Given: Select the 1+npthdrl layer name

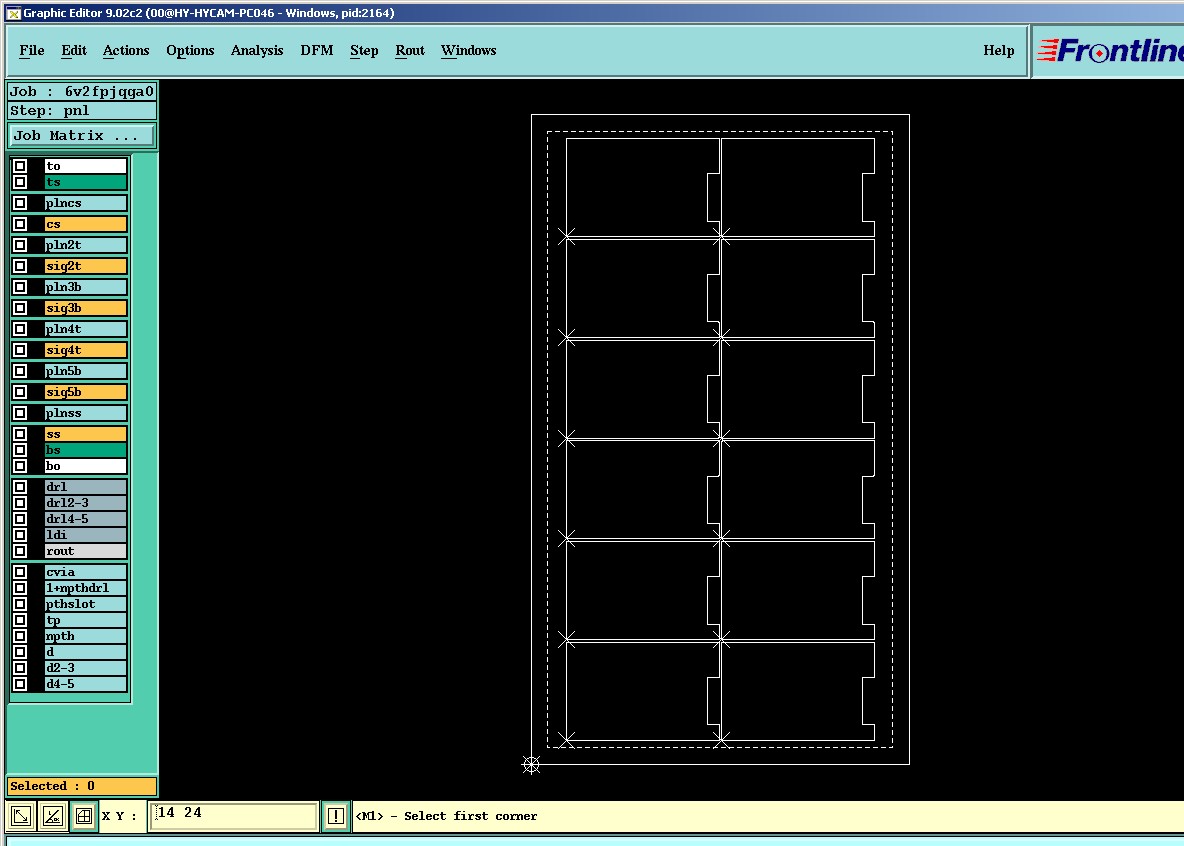Looking at the screenshot, I should pyautogui.click(x=85, y=588).
